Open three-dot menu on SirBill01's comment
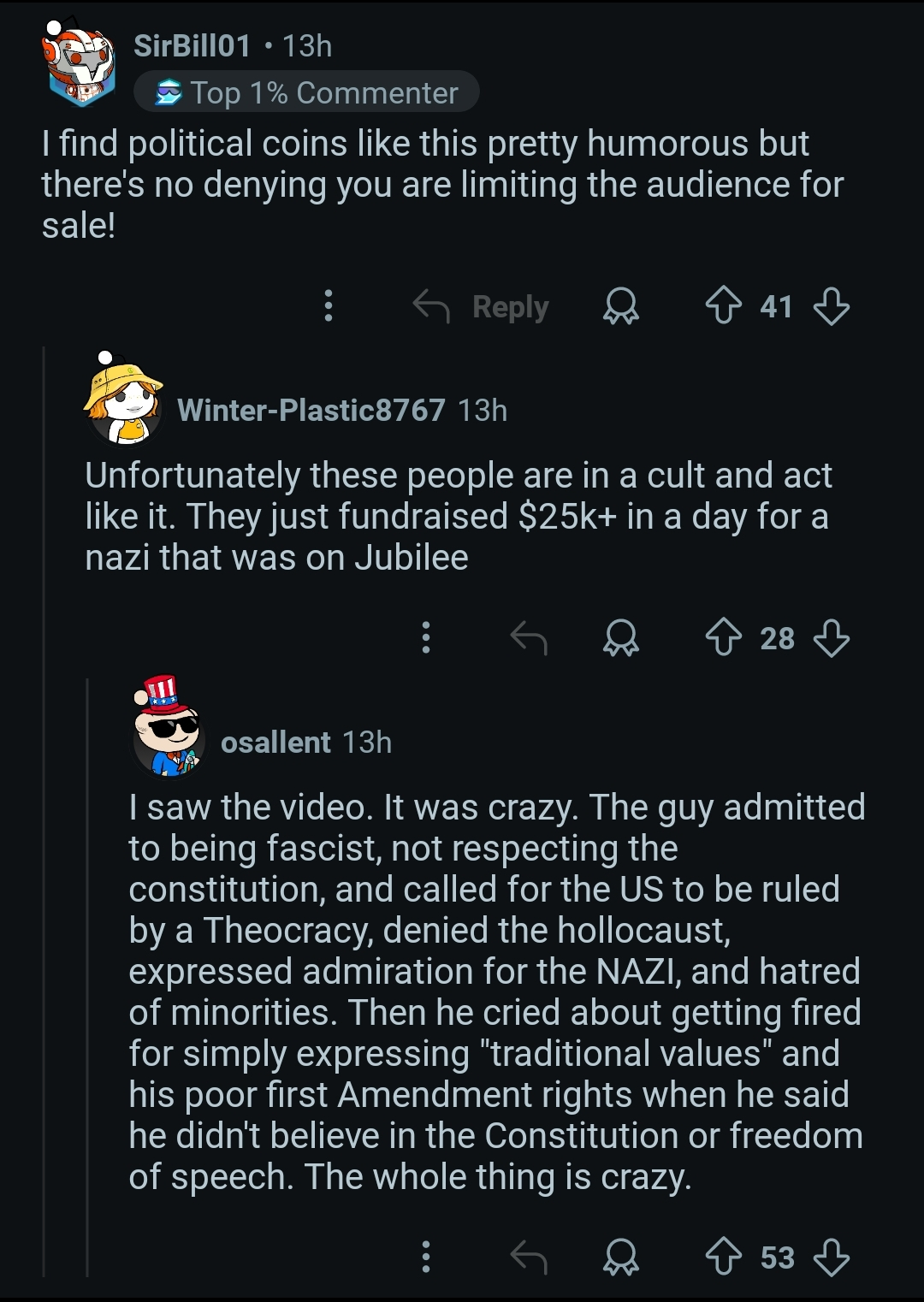Image resolution: width=924 pixels, height=1302 pixels. point(328,305)
